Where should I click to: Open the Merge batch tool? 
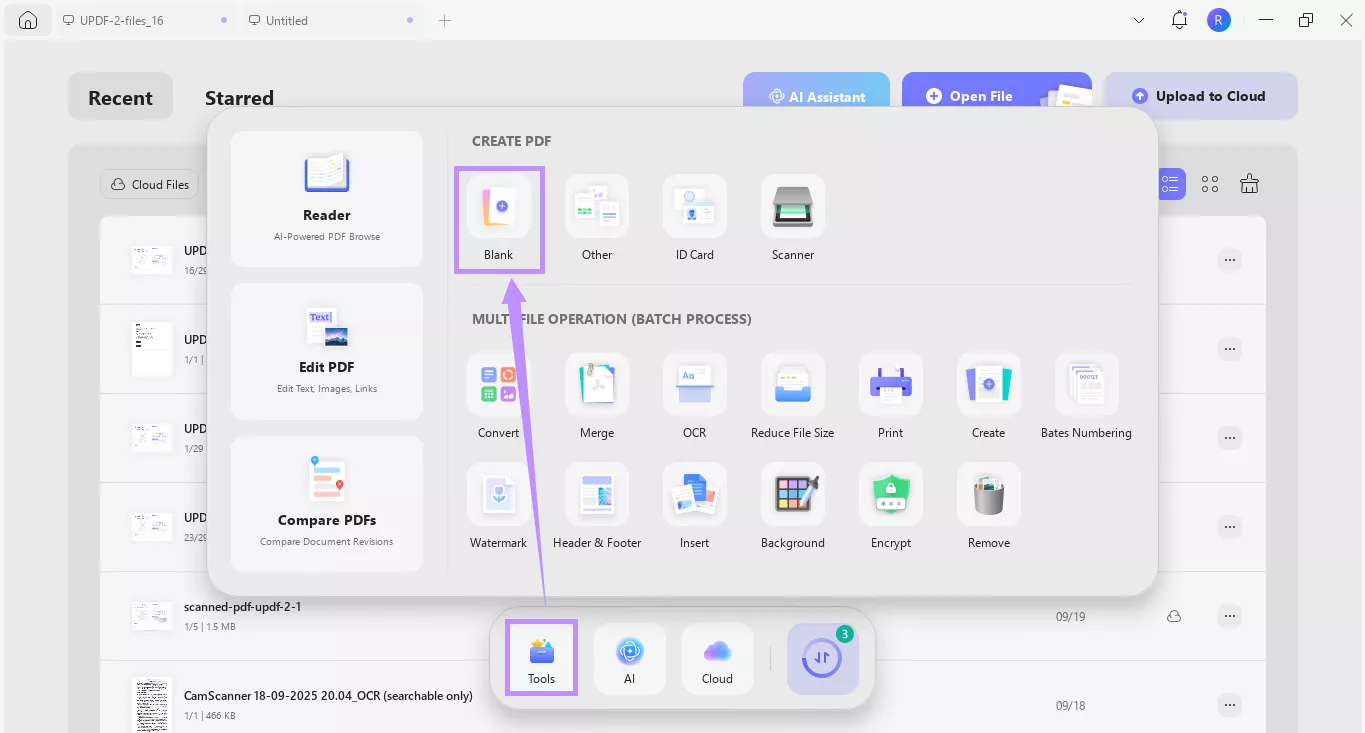tap(596, 385)
